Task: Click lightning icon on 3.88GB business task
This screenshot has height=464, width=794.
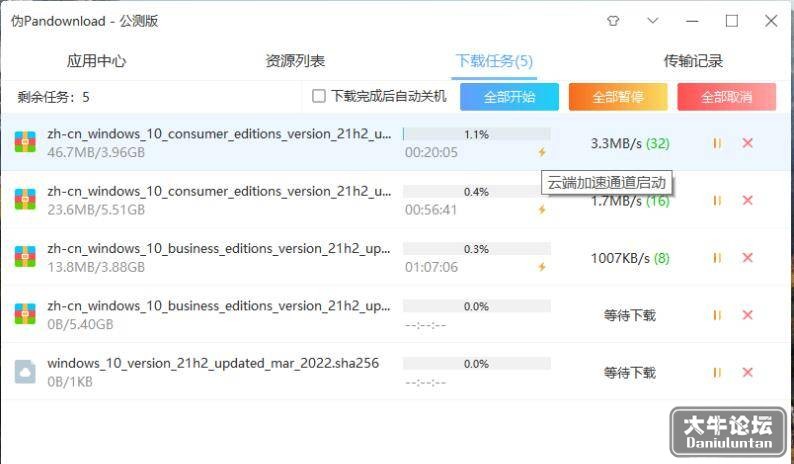Action: [x=542, y=267]
